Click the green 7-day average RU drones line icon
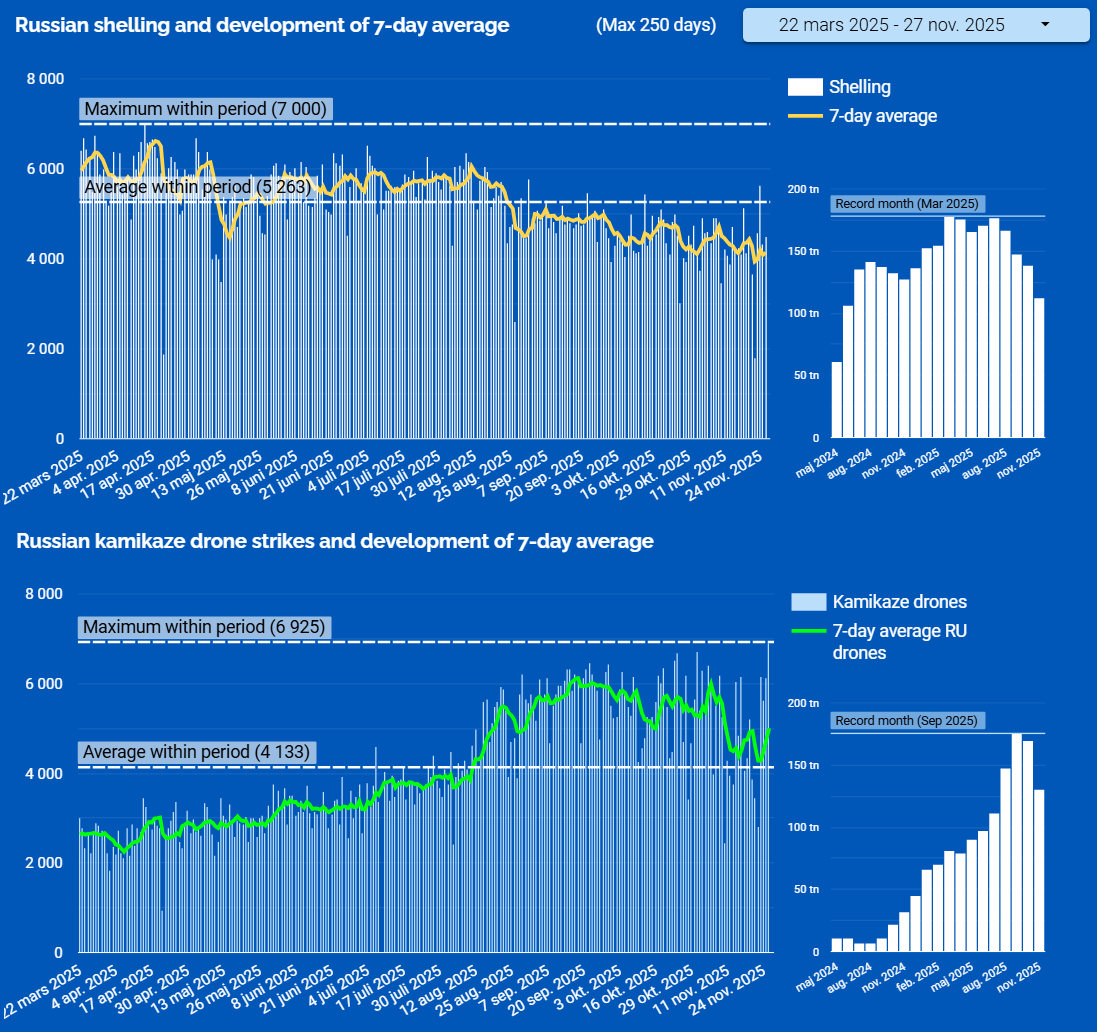The image size is (1097, 1032). (x=808, y=631)
